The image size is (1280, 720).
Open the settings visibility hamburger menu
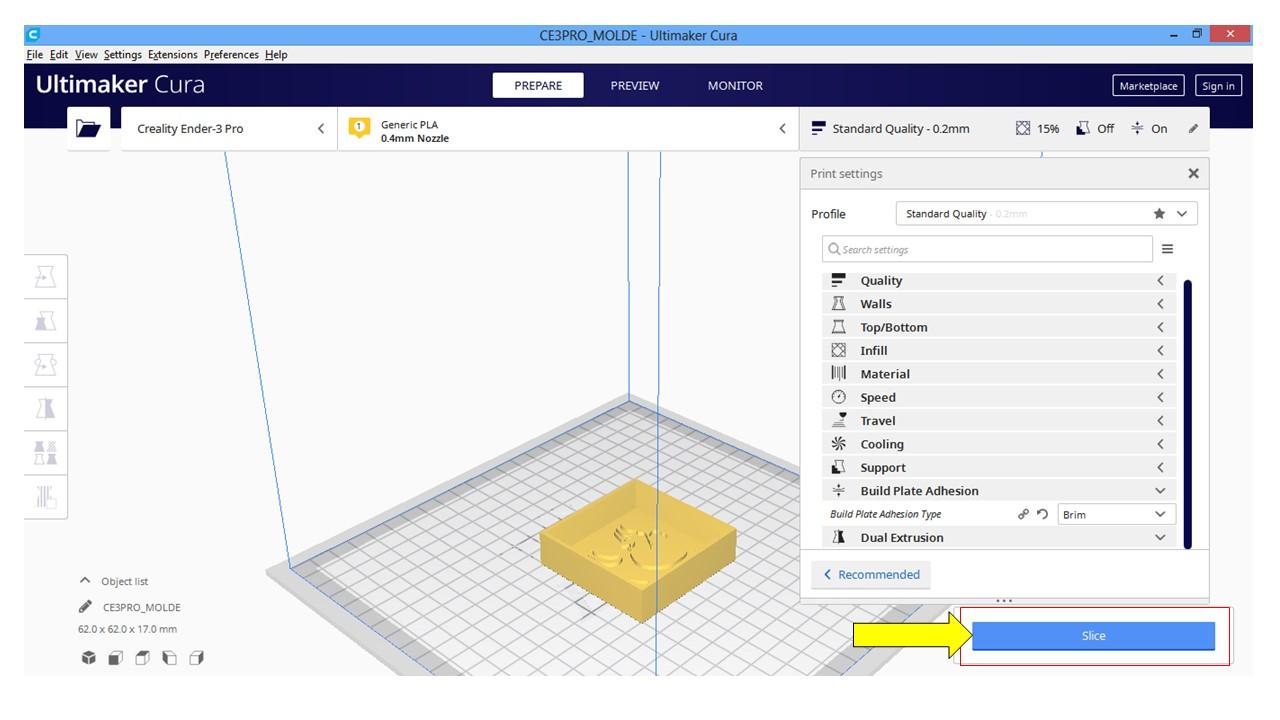coord(1167,249)
